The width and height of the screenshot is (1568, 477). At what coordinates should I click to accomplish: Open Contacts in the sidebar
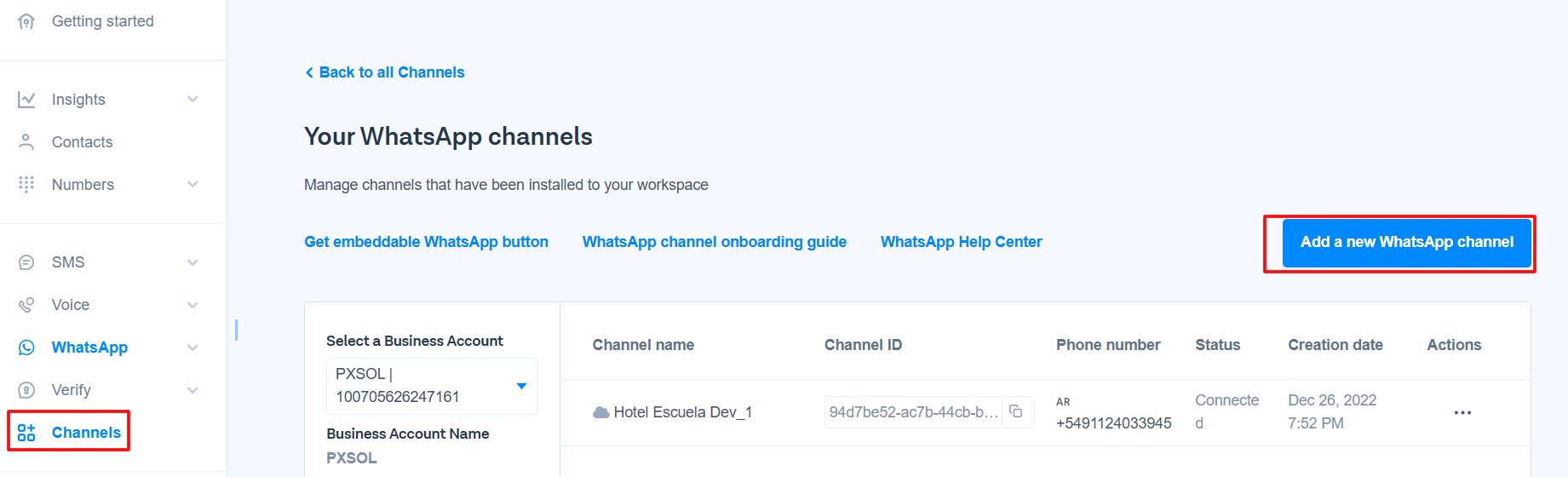83,142
